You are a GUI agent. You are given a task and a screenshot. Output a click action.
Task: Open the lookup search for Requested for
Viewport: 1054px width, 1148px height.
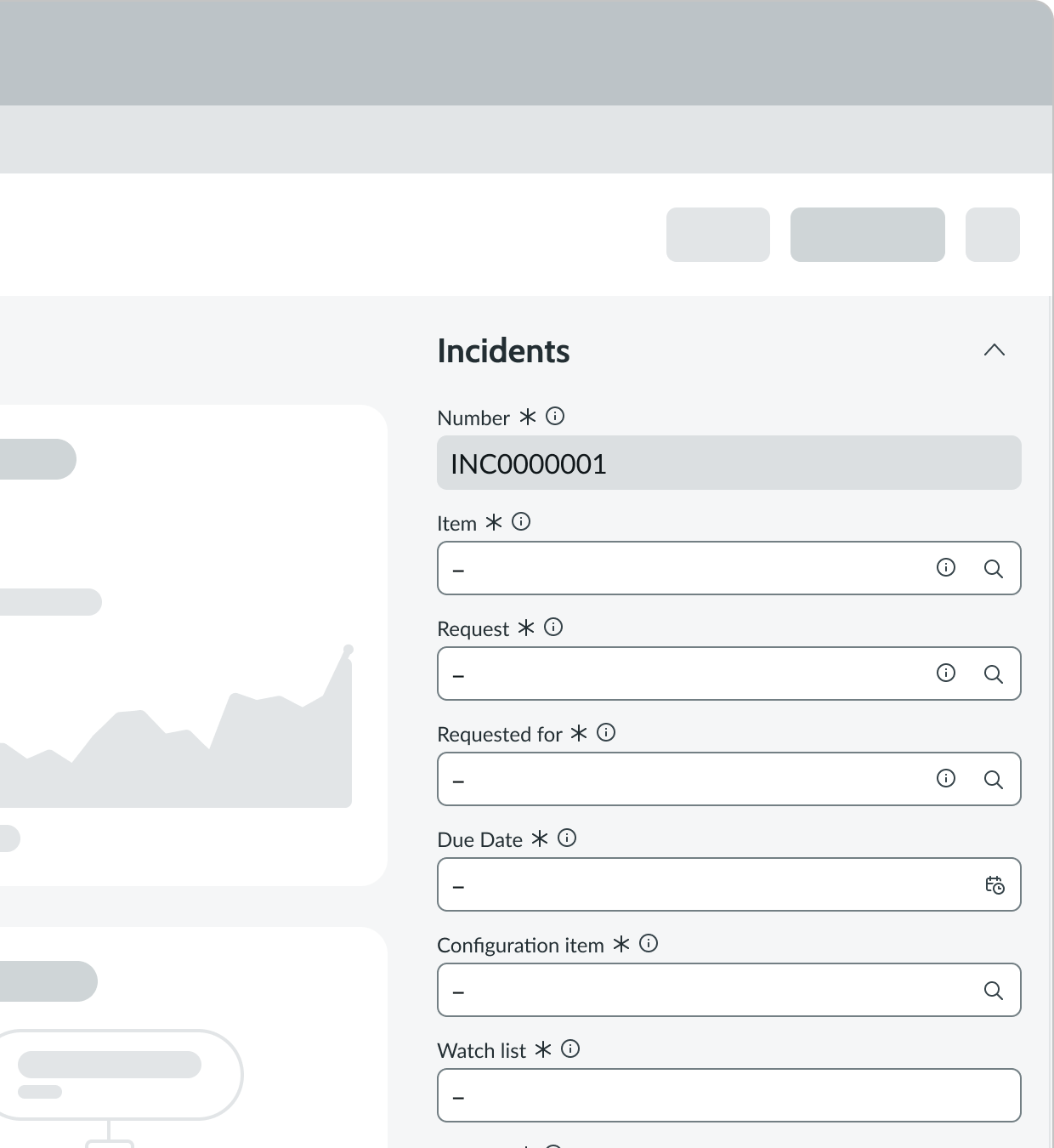[x=994, y=779]
